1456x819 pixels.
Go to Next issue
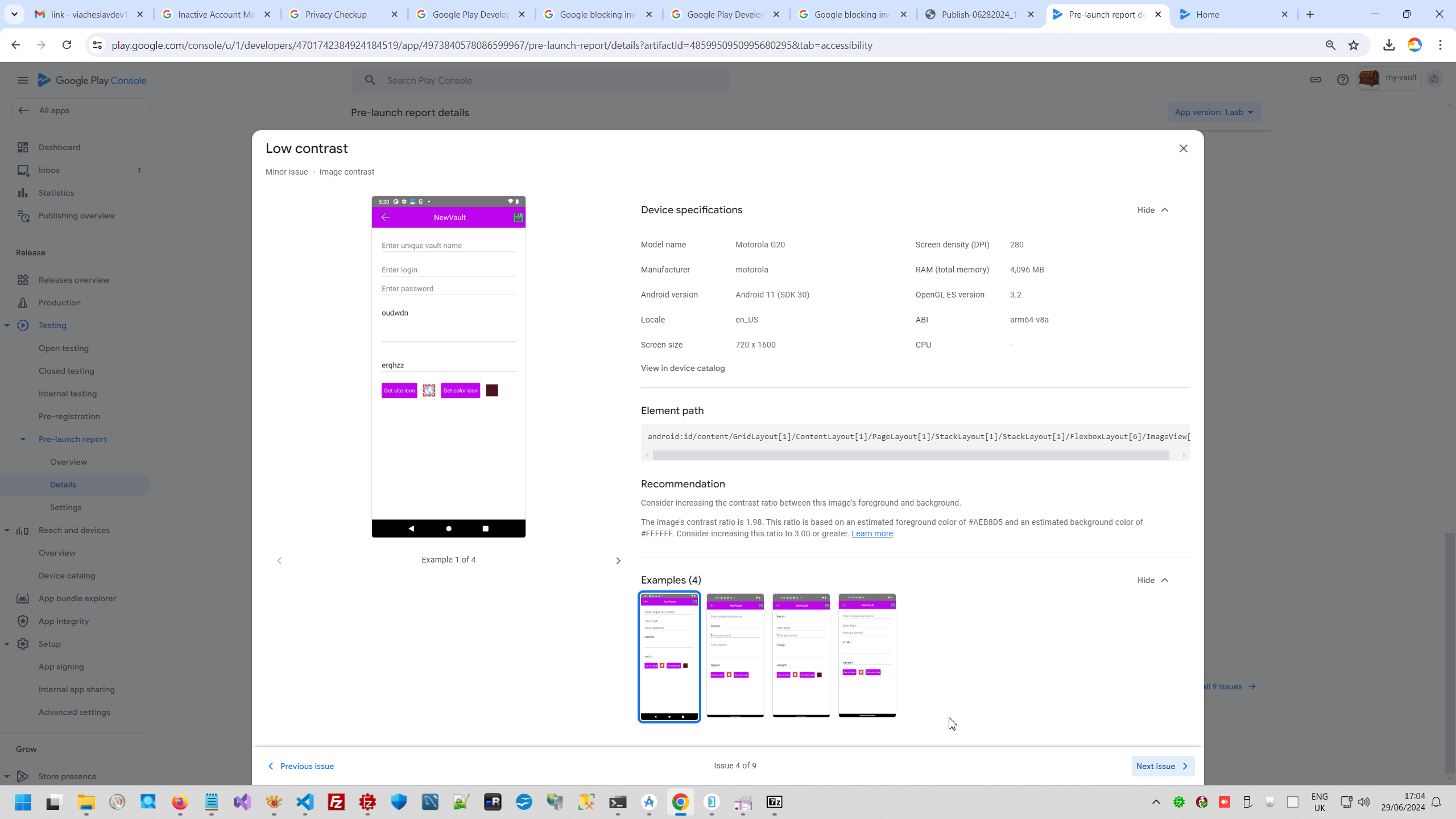tap(1162, 766)
